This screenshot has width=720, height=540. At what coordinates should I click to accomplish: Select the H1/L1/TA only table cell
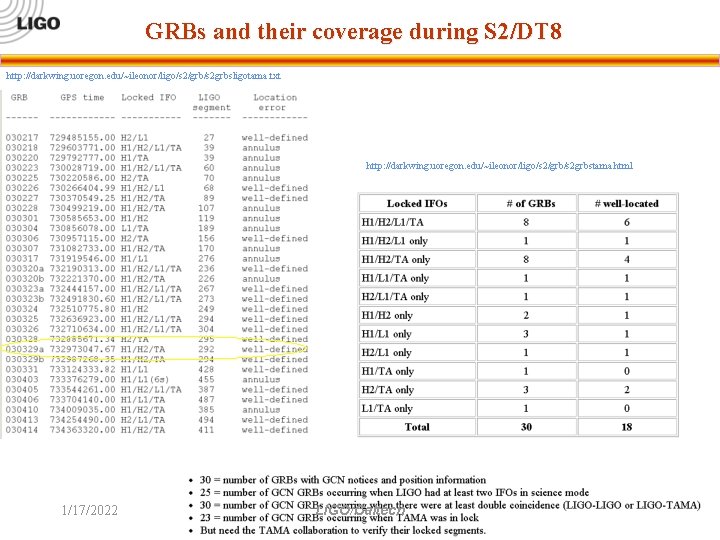click(x=417, y=278)
